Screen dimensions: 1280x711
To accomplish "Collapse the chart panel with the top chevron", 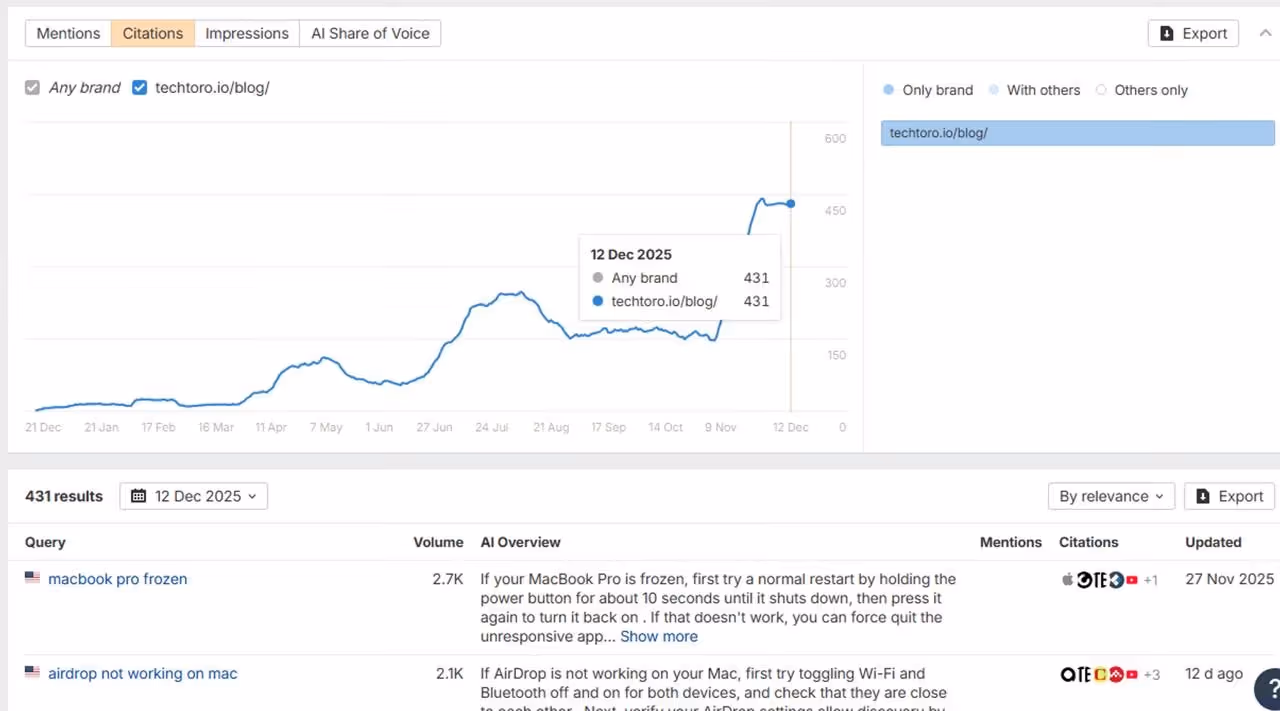I will (1264, 33).
